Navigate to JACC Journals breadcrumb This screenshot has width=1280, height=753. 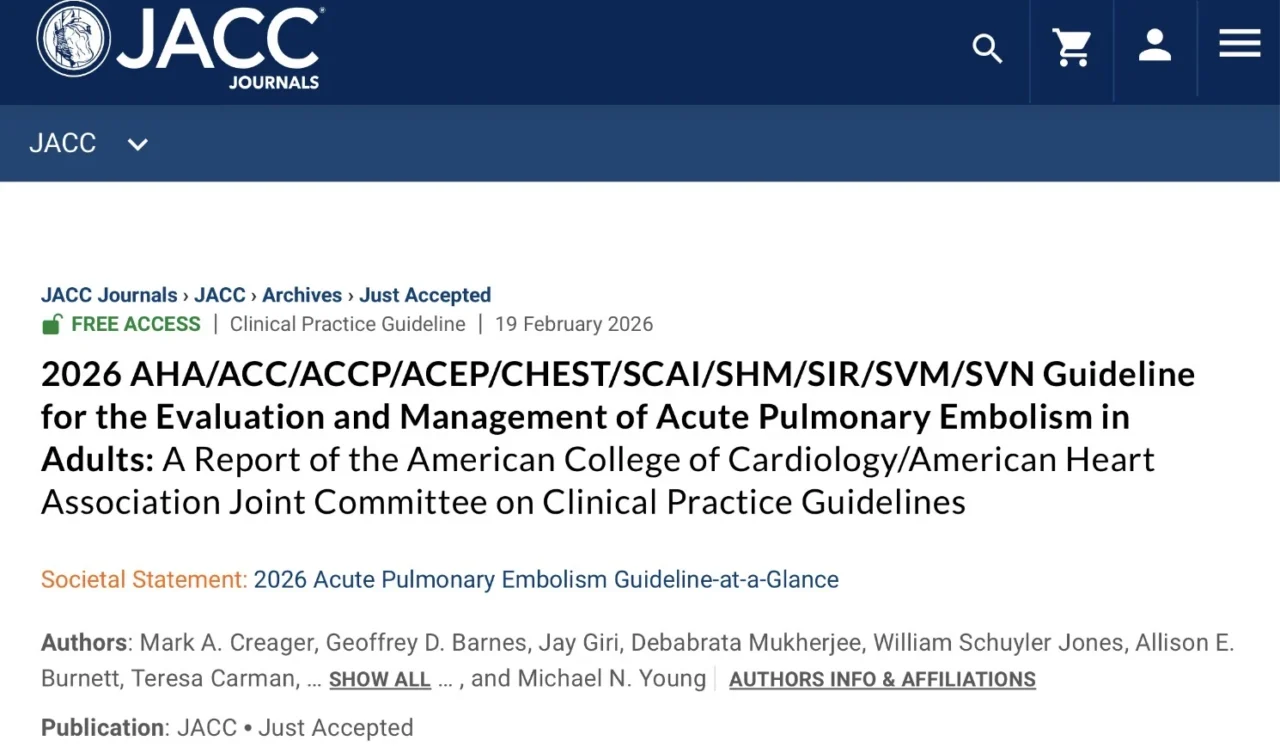[x=108, y=294]
